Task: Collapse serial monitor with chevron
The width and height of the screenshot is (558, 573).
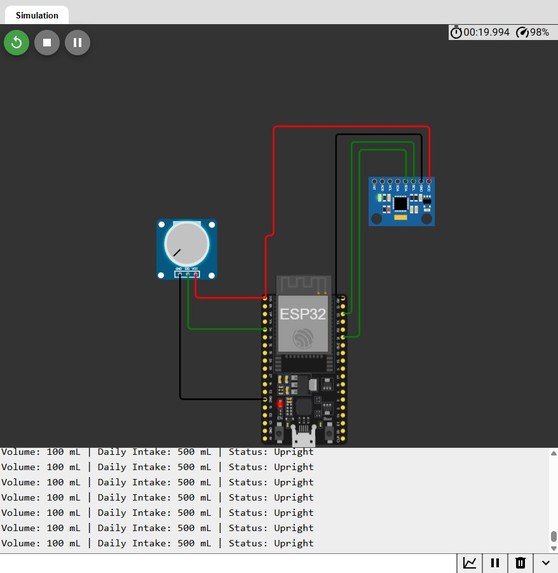Action: (x=546, y=563)
